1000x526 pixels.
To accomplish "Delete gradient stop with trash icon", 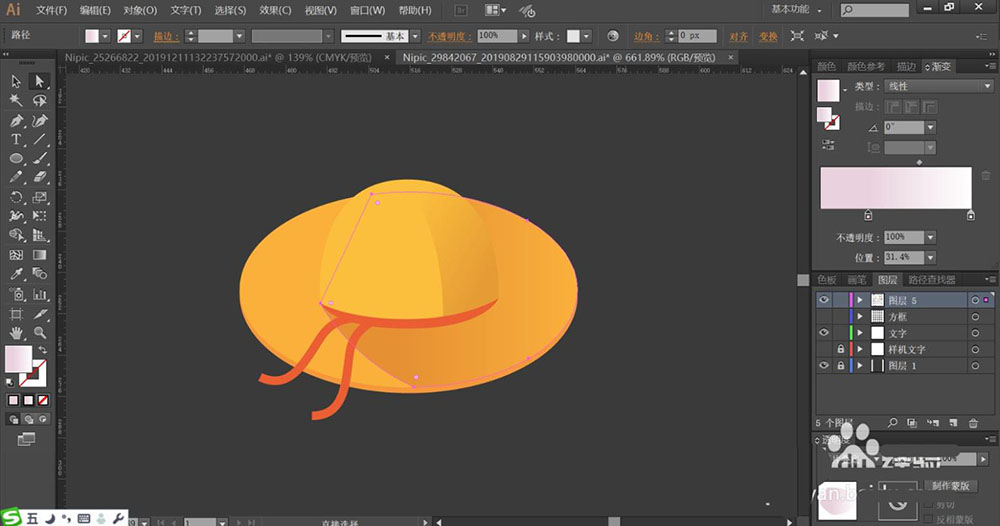I will [x=985, y=176].
